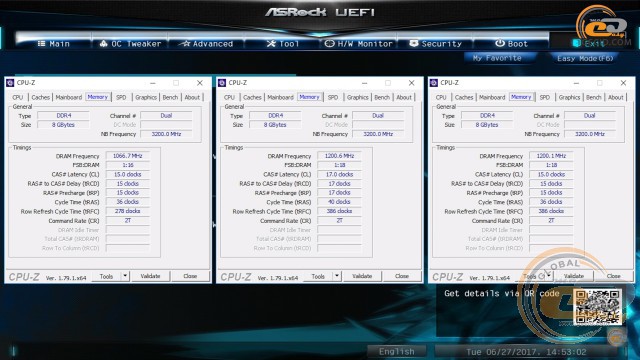Open the Caches tab in right CPU-Z window

point(464,97)
